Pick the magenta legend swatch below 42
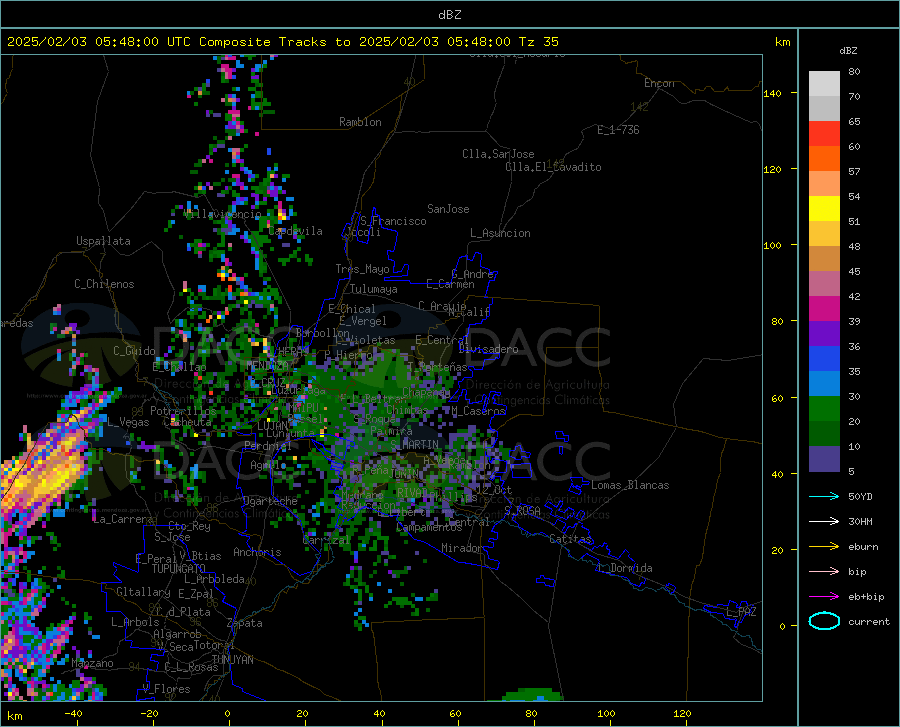Viewport: 900px width, 727px height. (x=824, y=309)
